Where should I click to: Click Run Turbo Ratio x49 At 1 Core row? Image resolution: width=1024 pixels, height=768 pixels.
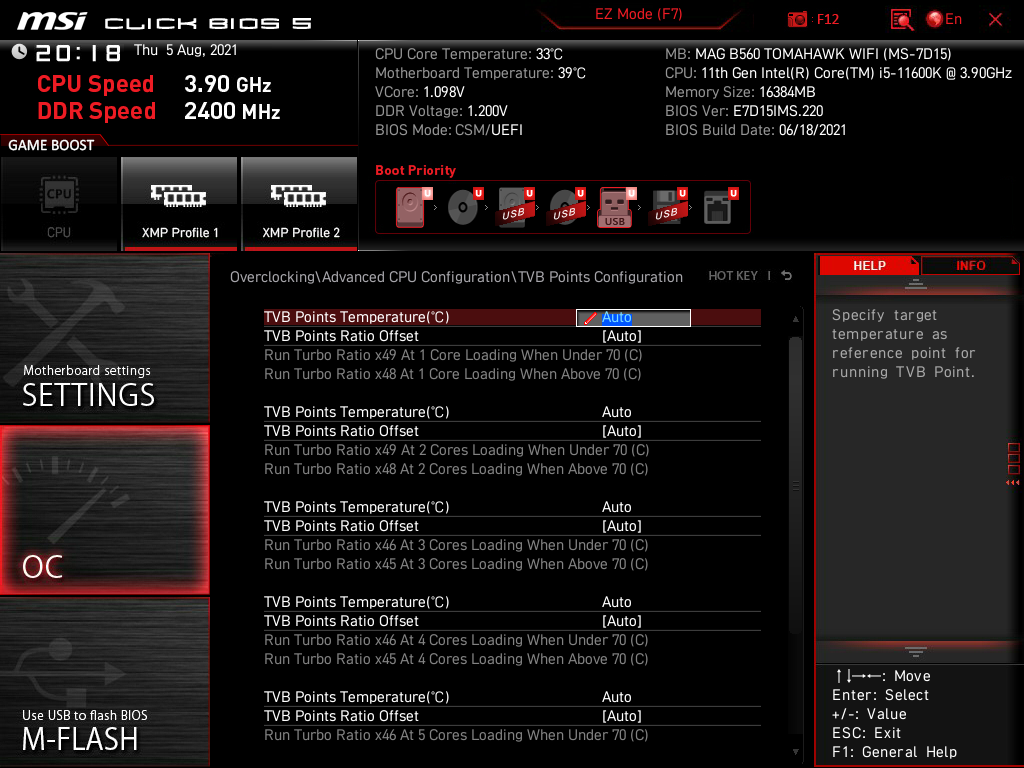(453, 355)
